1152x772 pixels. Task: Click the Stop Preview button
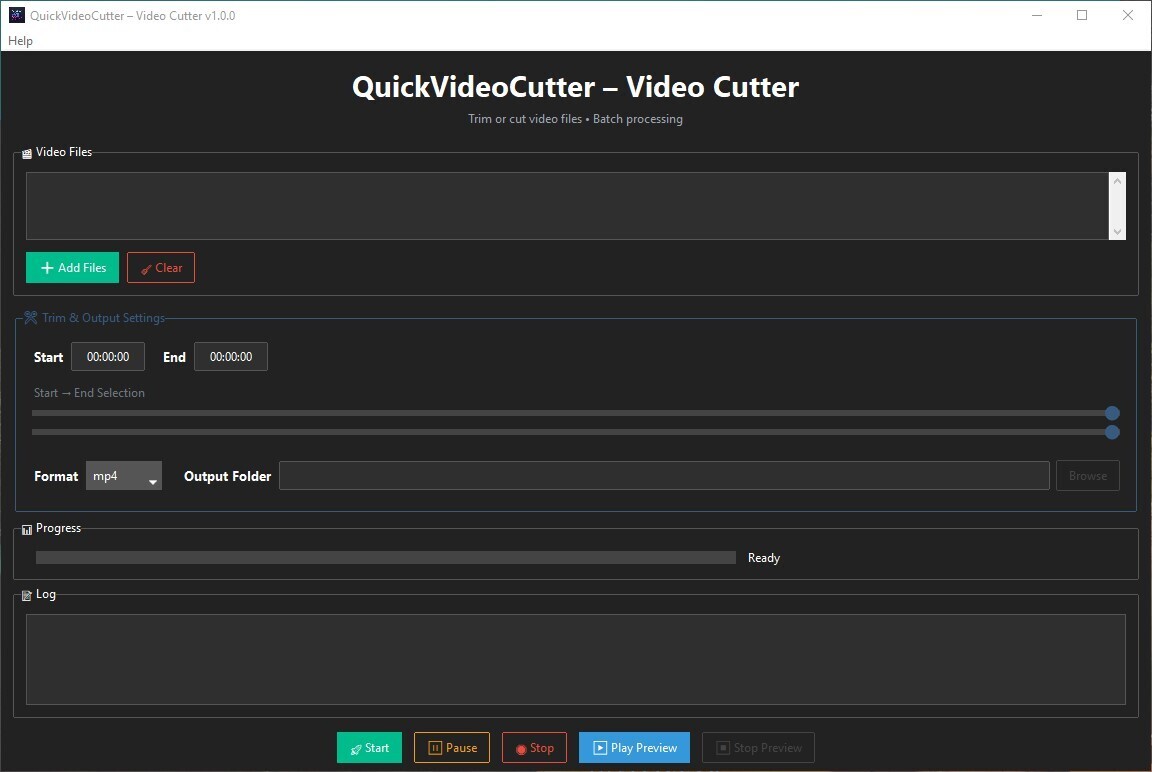click(x=758, y=748)
